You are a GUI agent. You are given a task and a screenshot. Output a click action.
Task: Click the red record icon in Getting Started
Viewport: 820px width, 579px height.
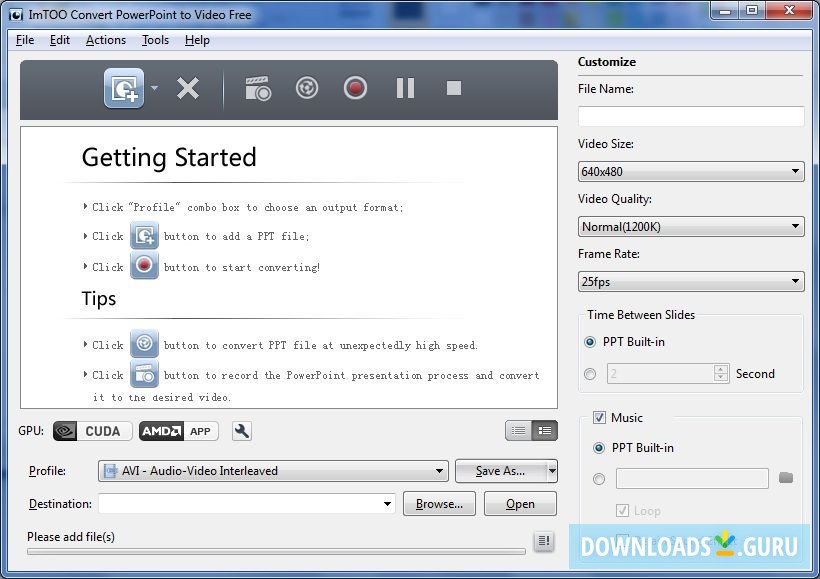coord(144,266)
